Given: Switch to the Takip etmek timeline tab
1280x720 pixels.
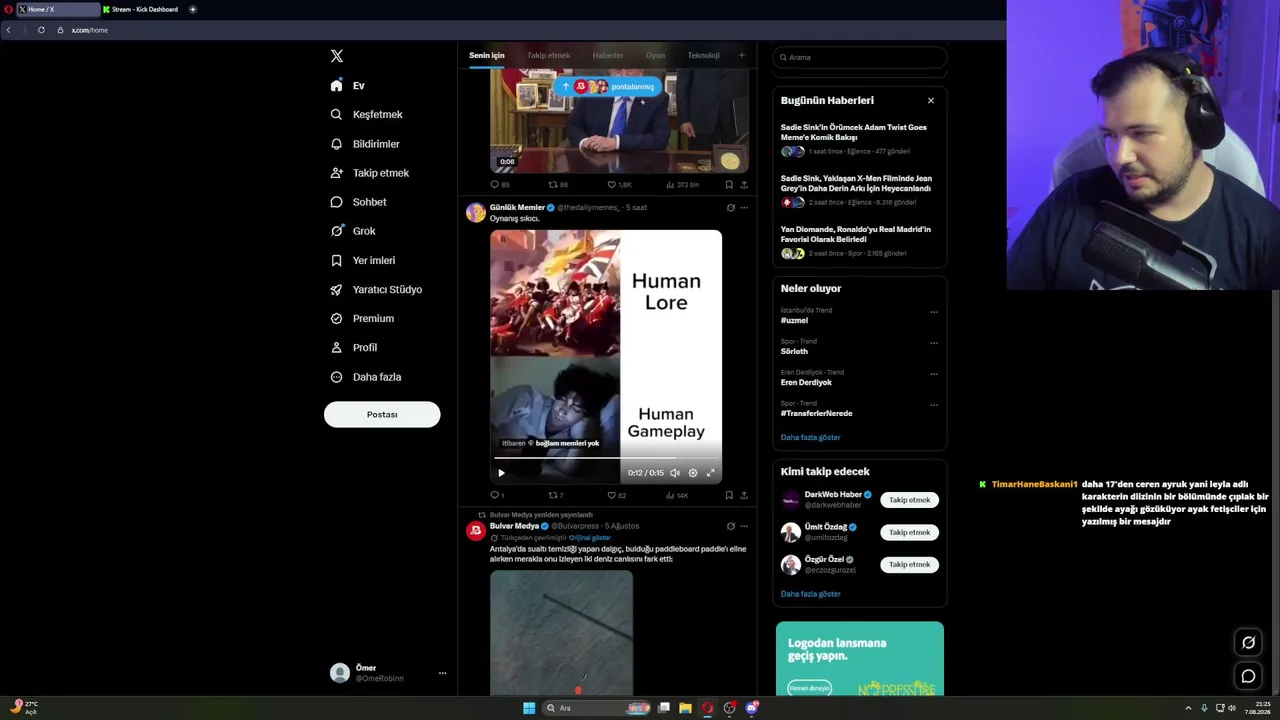Looking at the screenshot, I should click(548, 55).
